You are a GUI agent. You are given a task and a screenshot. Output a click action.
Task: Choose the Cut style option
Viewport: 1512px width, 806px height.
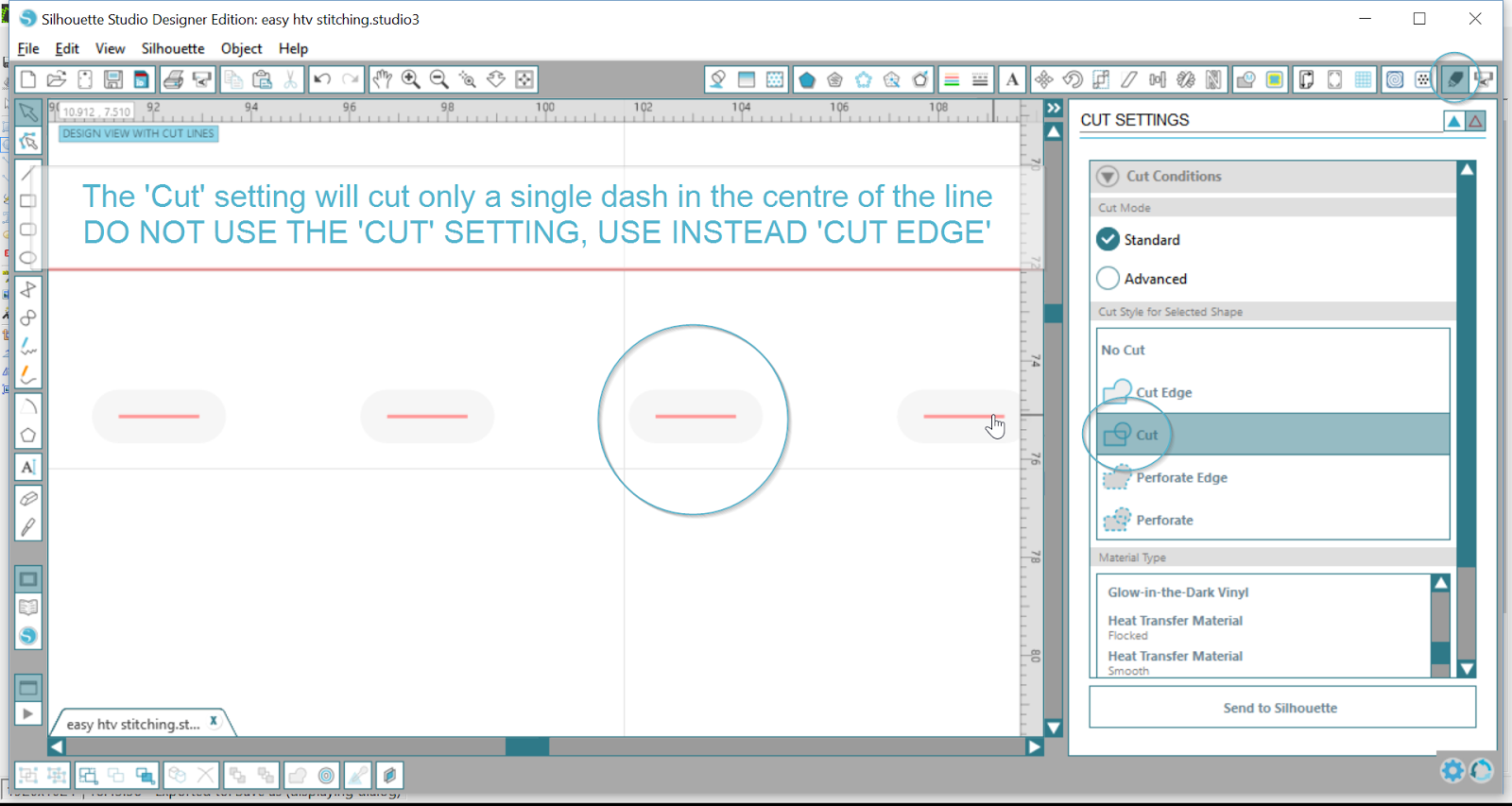point(1273,435)
